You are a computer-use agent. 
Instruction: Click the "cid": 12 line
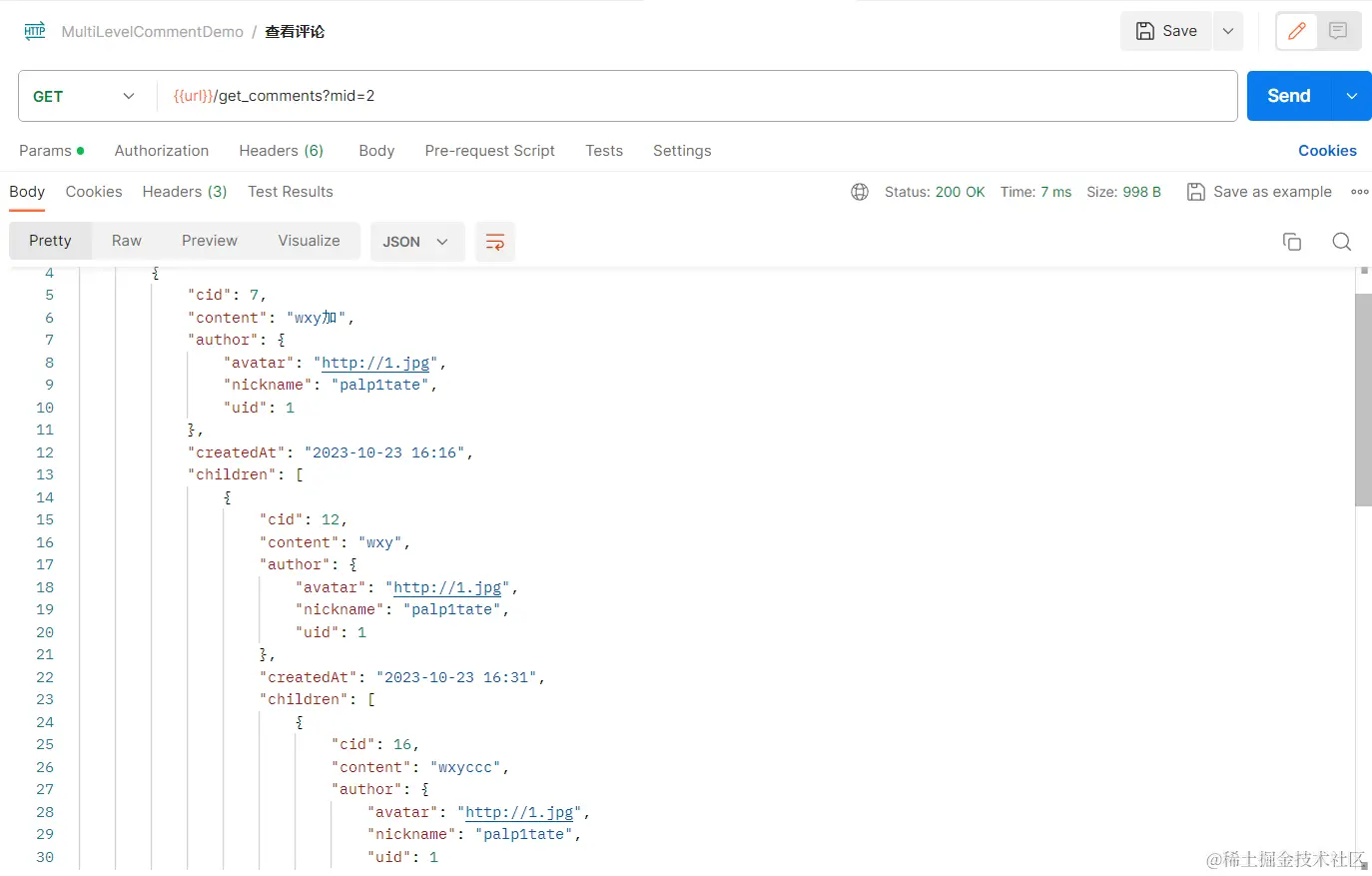(x=303, y=519)
